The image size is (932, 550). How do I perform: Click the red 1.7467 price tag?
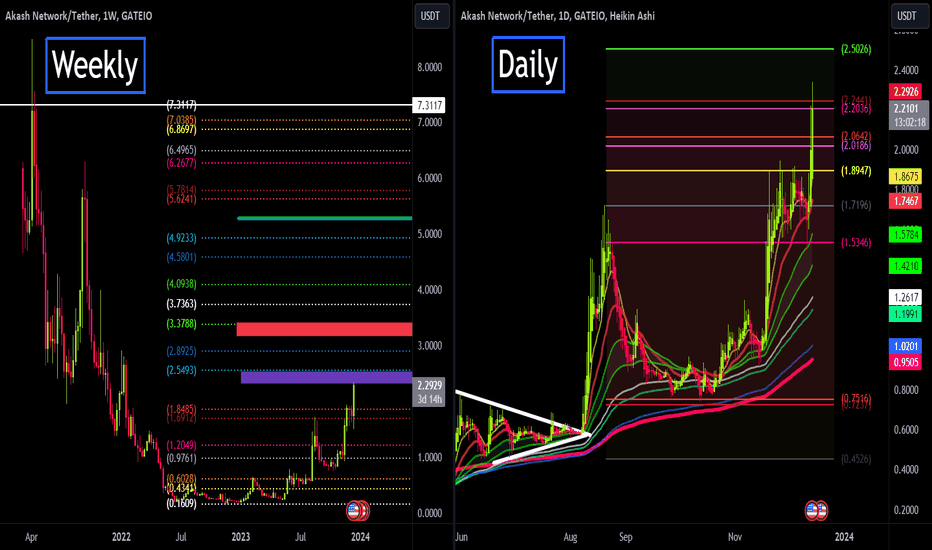tap(905, 201)
